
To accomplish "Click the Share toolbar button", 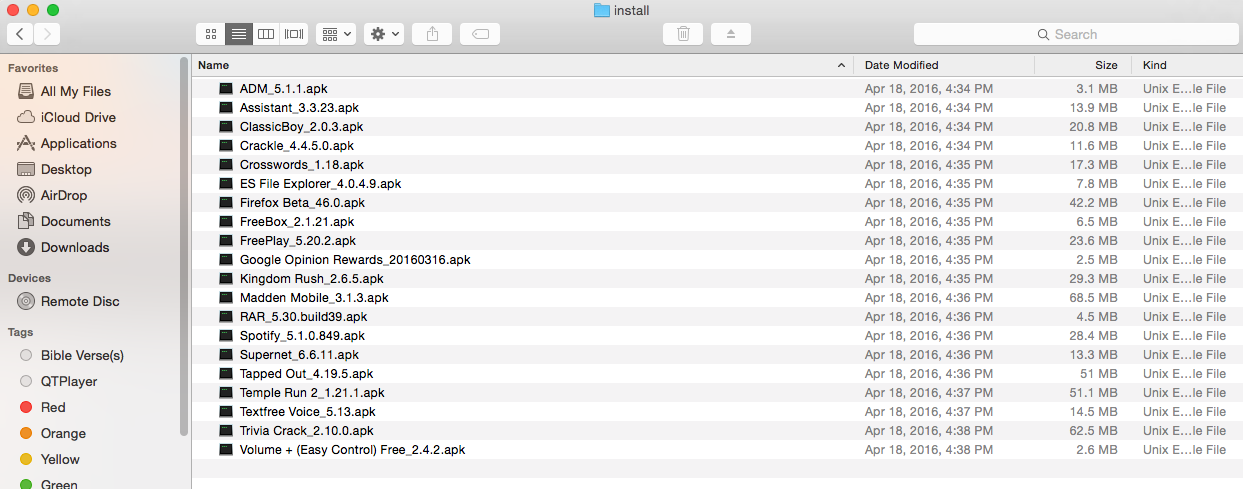I will click(432, 34).
